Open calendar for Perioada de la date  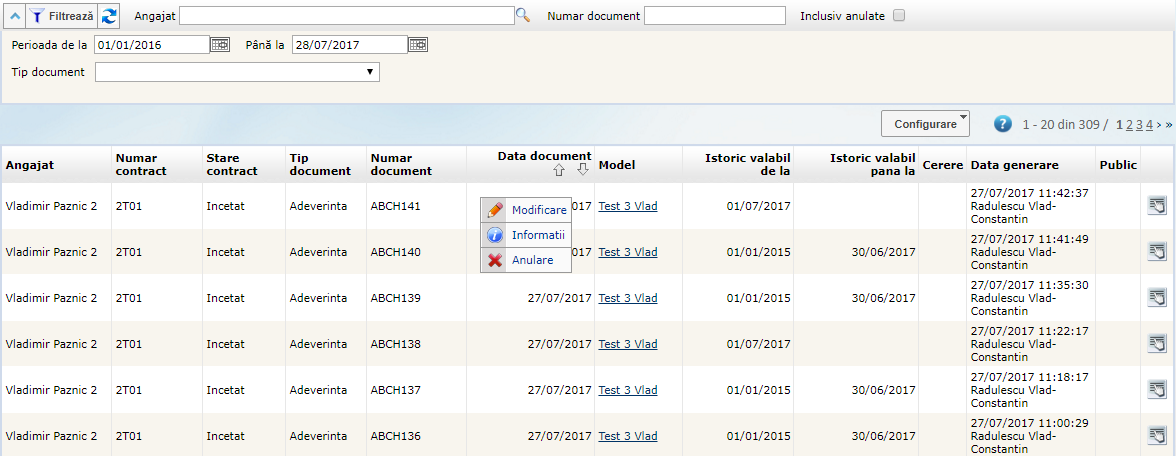point(220,45)
